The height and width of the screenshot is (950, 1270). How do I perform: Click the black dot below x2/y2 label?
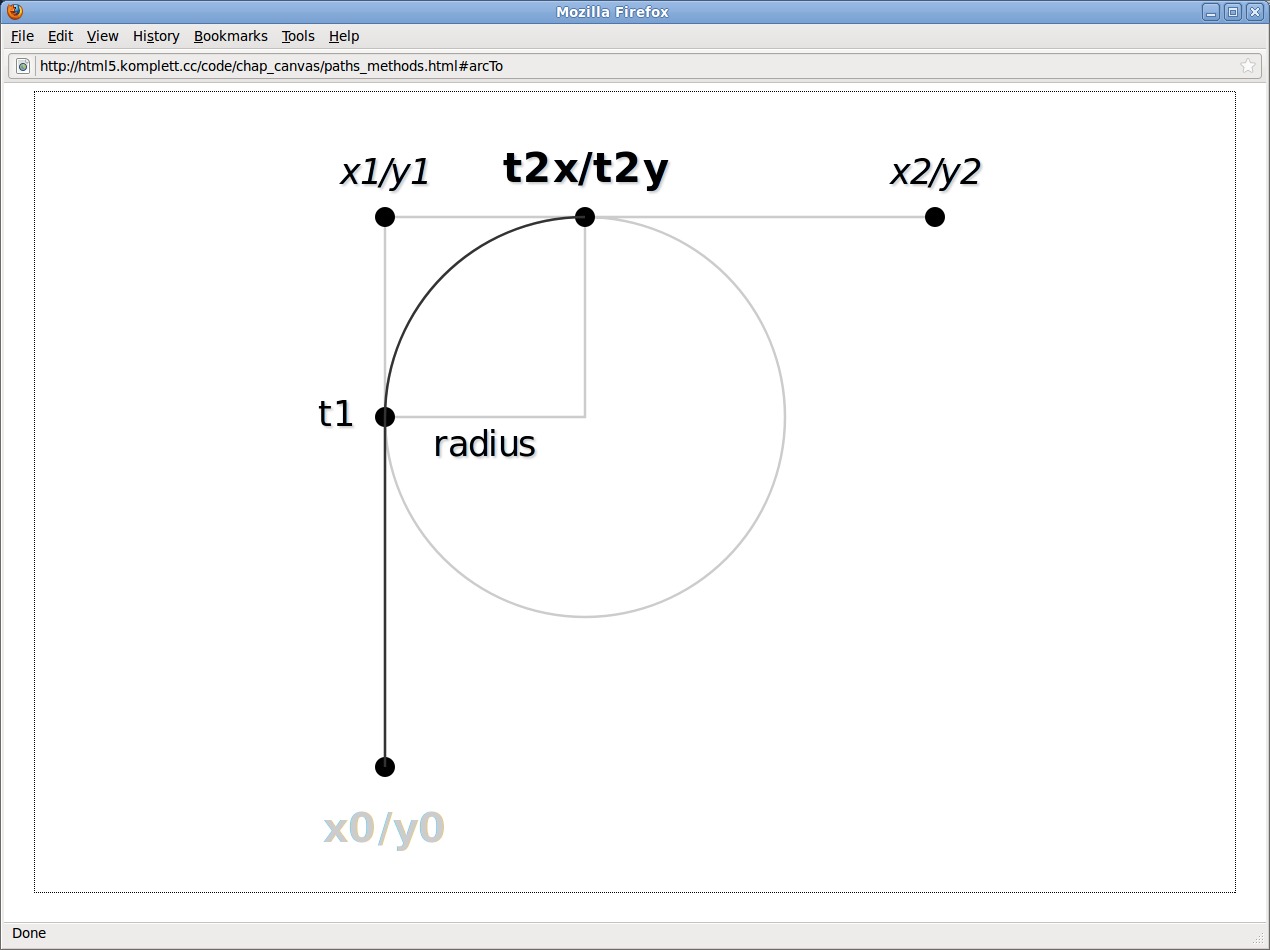click(935, 217)
